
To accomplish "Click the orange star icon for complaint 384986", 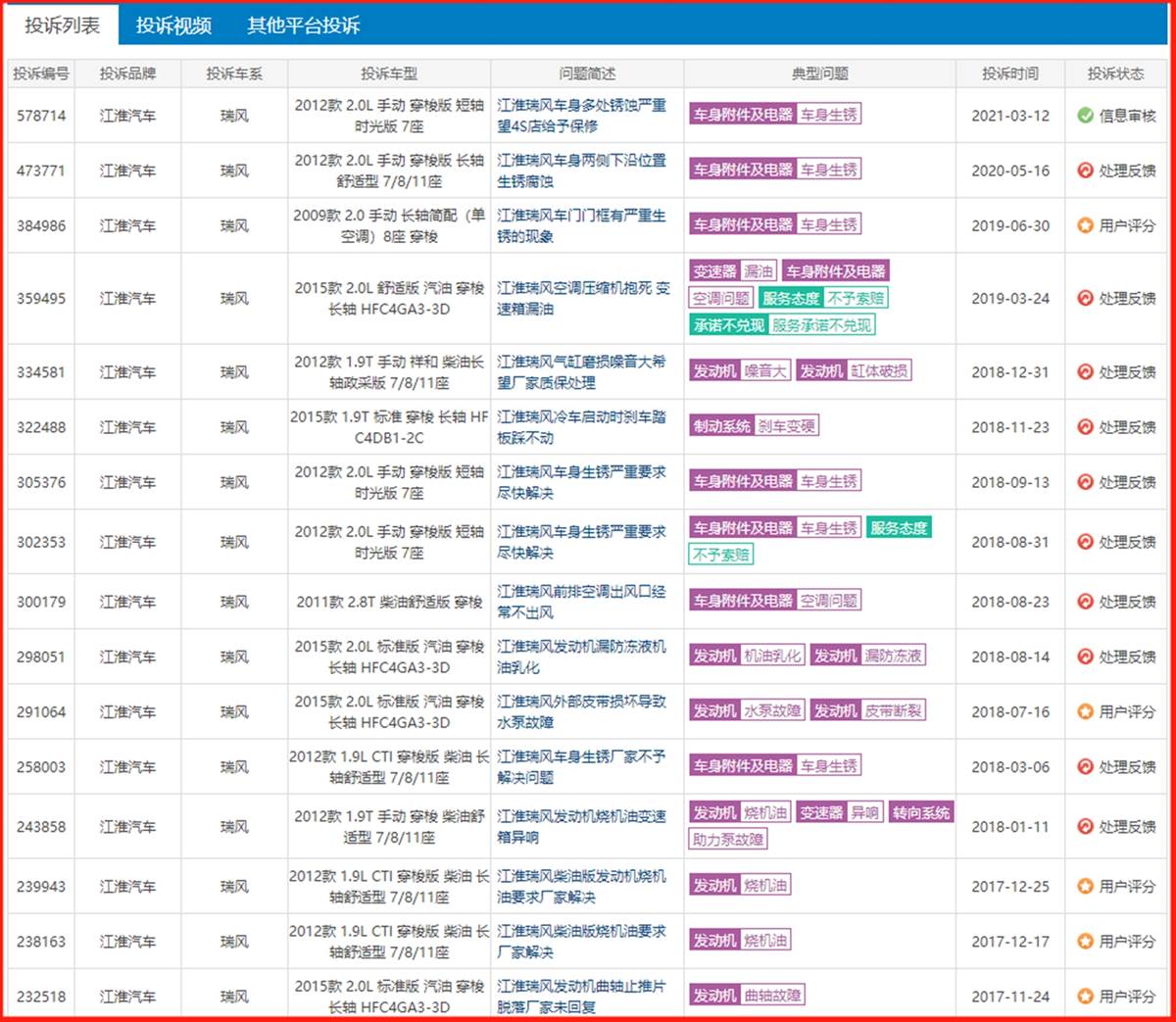I will (x=1085, y=225).
